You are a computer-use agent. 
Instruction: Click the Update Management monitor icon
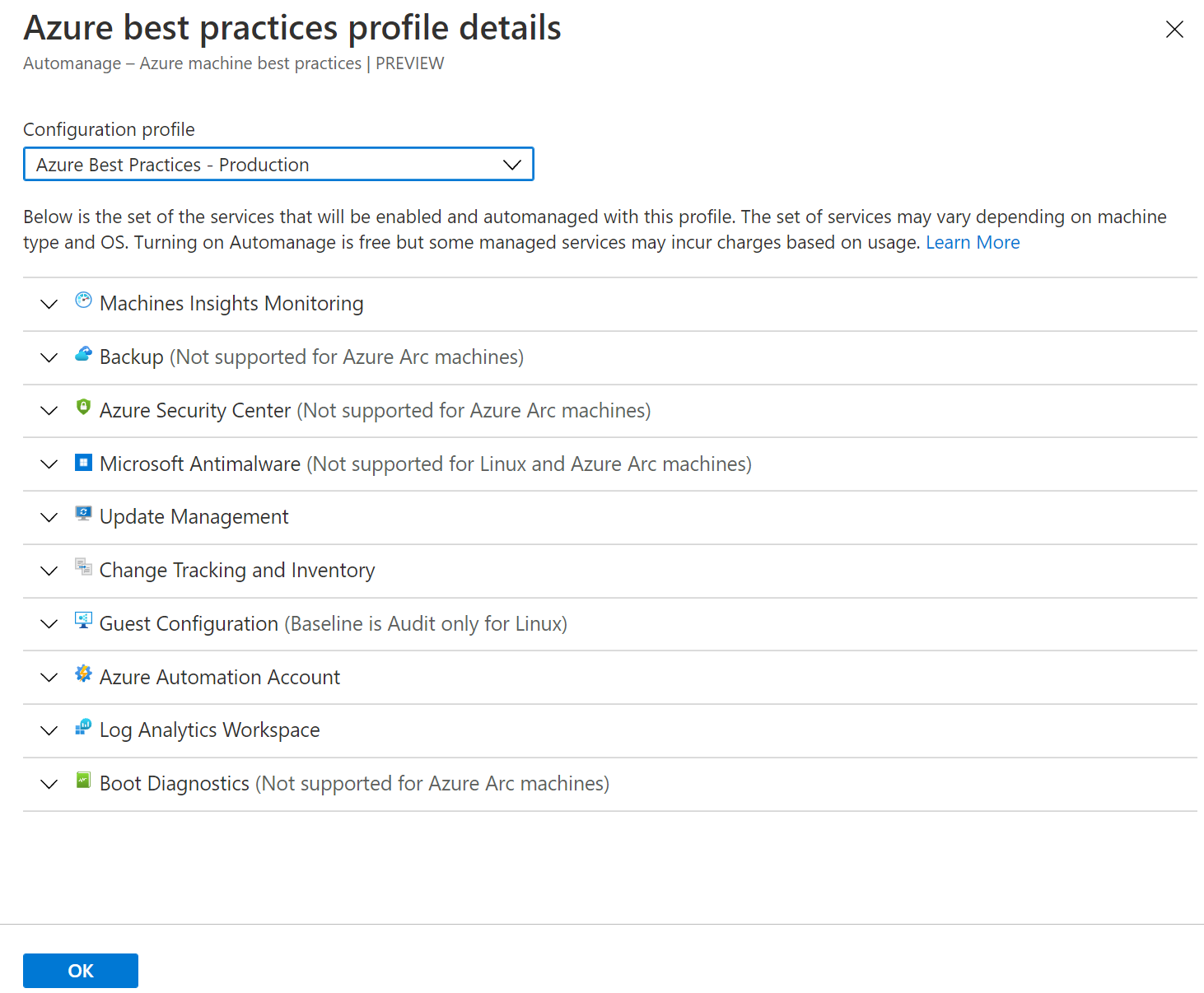83,514
